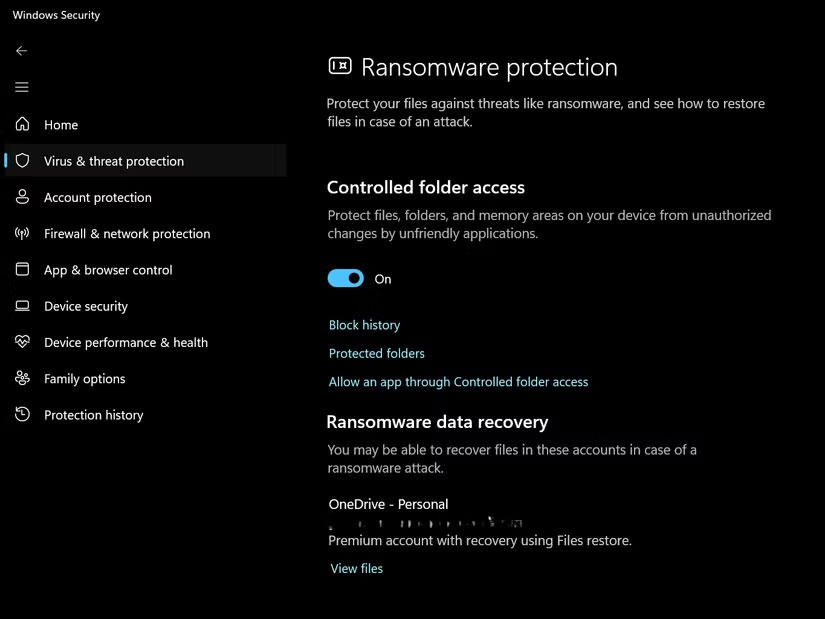
Task: Open Virus & threat protection via its shield icon
Action: coord(21,160)
